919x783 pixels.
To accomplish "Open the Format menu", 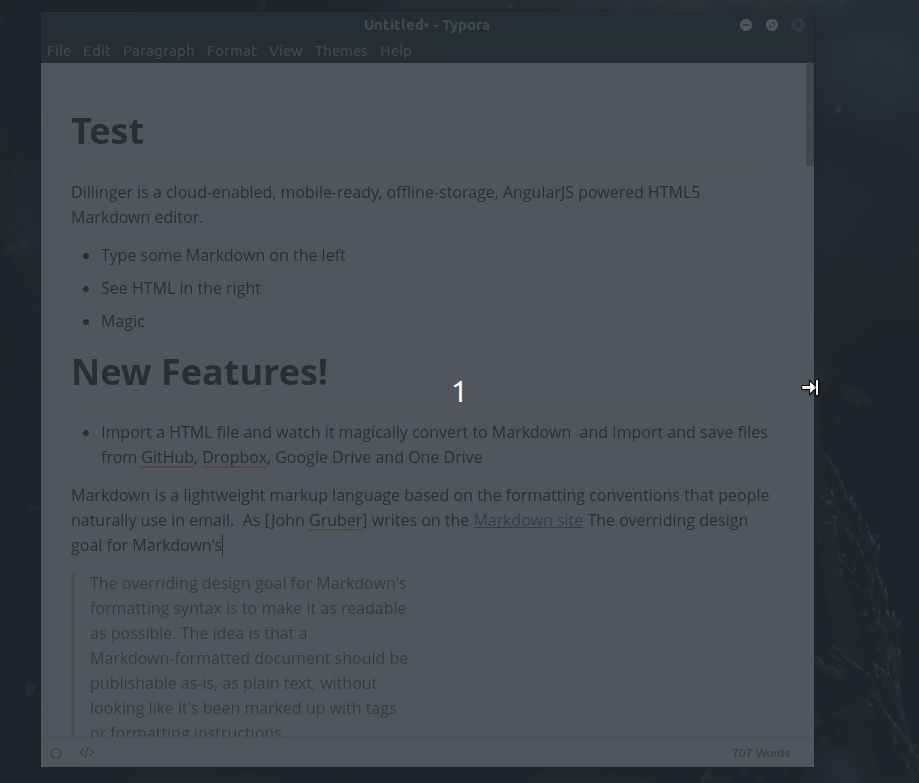I will [x=231, y=50].
